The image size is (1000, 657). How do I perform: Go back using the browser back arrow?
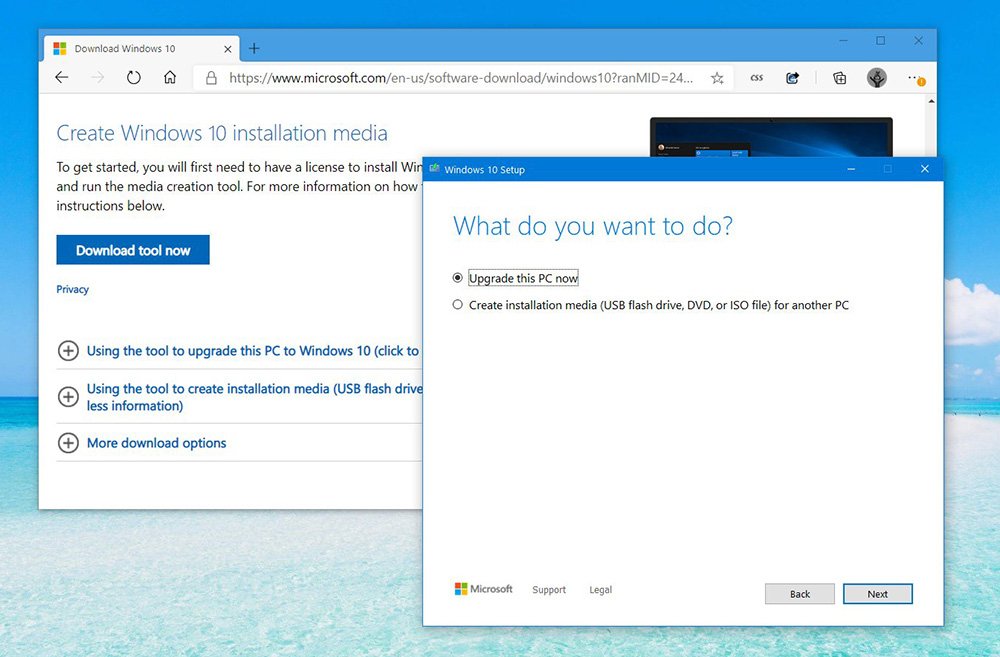click(61, 78)
